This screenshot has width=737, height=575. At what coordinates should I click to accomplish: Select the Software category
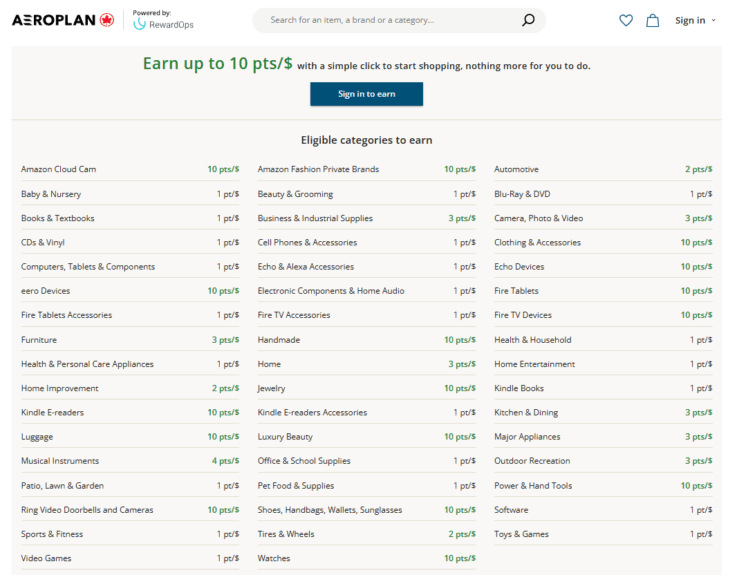click(x=511, y=510)
